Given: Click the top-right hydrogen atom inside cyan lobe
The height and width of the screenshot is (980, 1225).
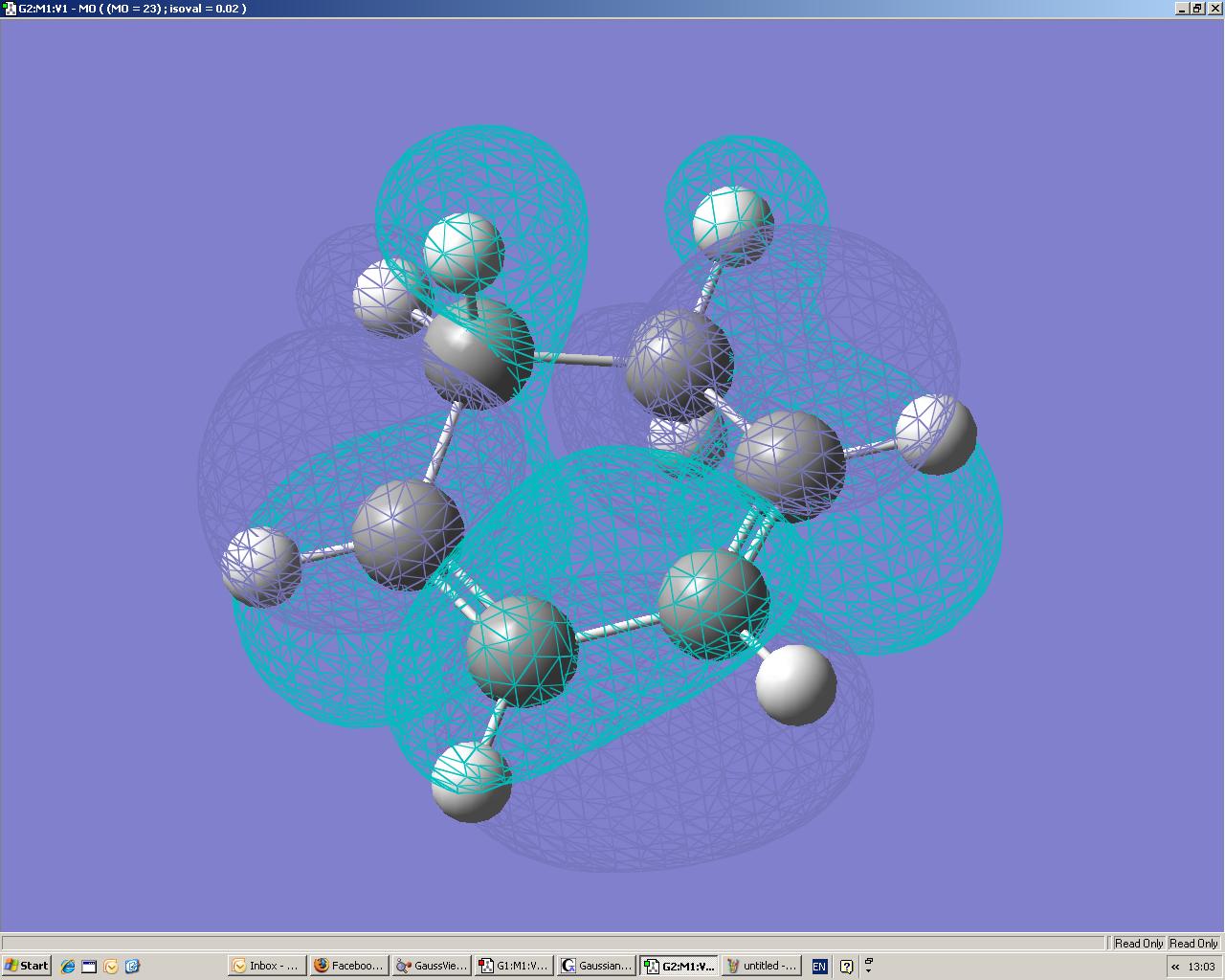Looking at the screenshot, I should click(732, 227).
